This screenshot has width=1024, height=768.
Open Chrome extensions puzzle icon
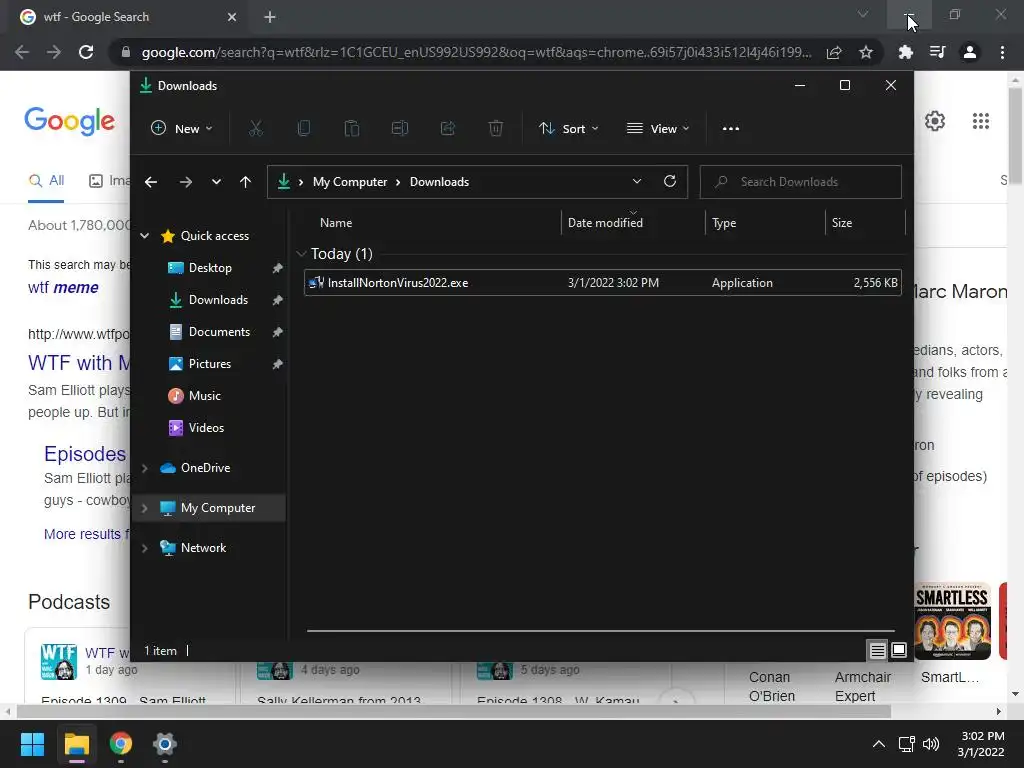[x=906, y=52]
